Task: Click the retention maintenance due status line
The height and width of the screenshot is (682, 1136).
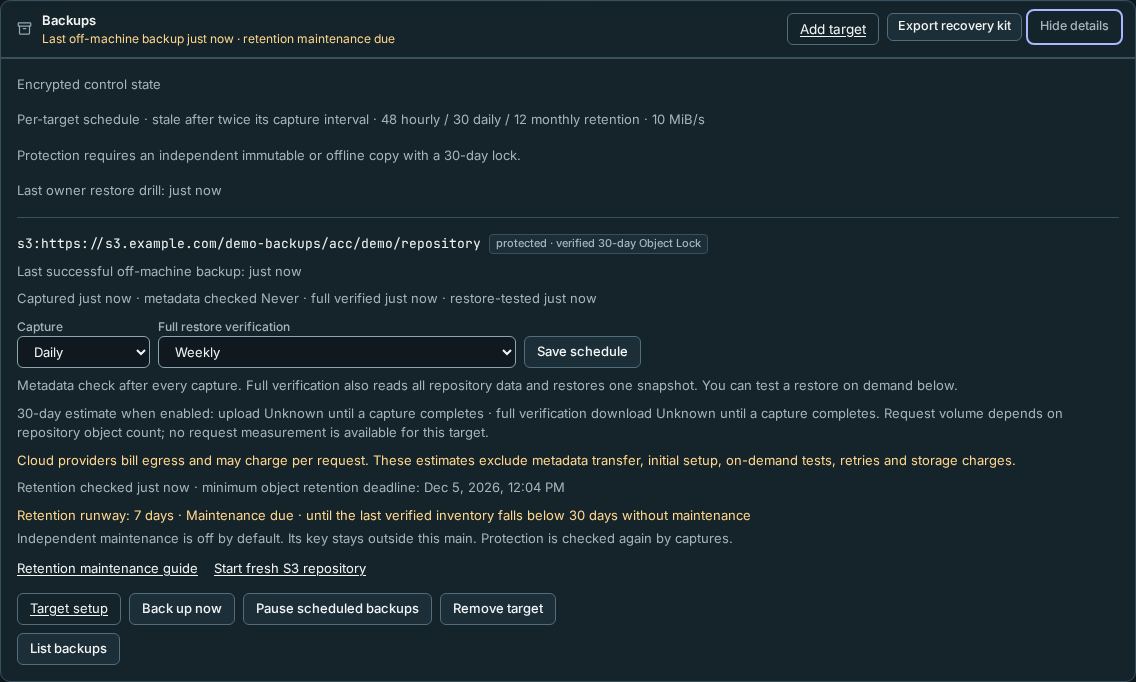Action: (218, 39)
